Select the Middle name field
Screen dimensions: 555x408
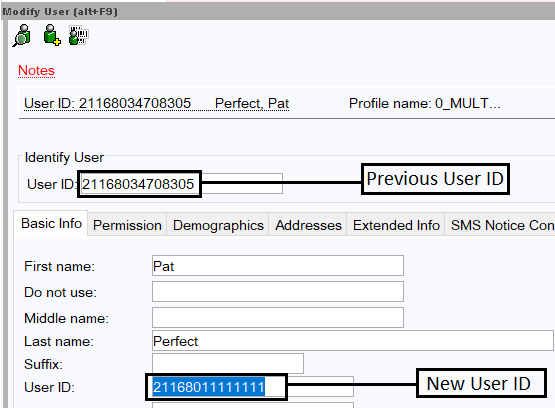278,317
